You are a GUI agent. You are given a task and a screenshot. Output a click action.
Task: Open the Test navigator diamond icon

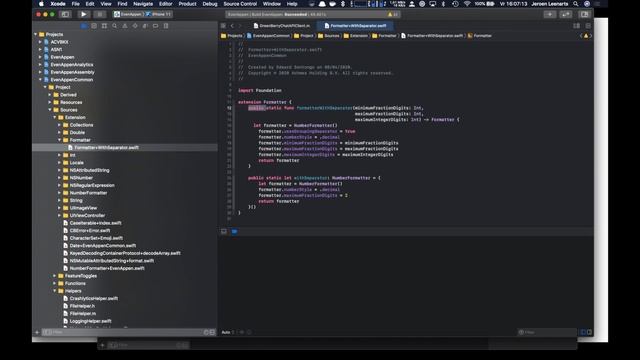(x=135, y=26)
